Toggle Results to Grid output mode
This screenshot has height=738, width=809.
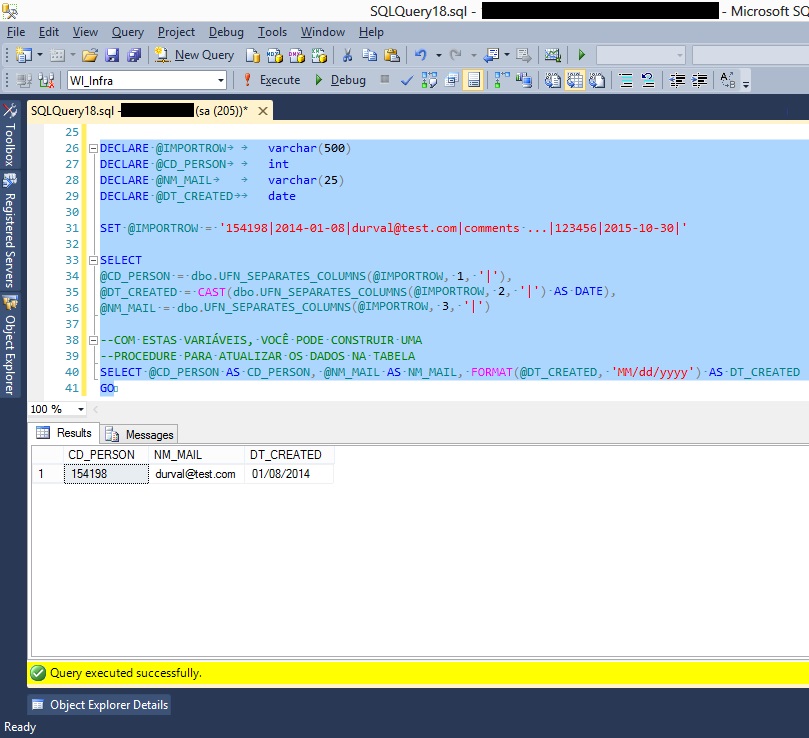tap(576, 80)
